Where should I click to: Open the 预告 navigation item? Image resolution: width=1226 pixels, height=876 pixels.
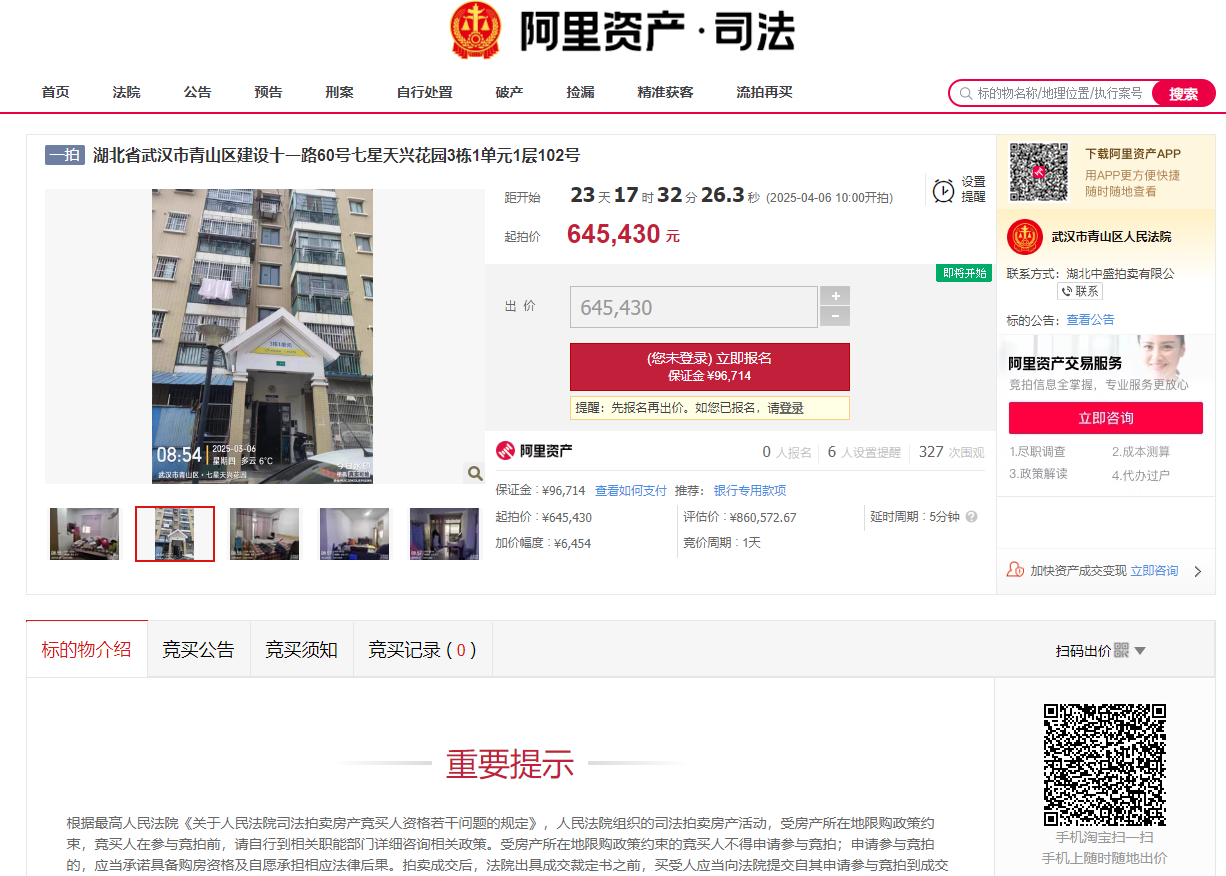(269, 92)
